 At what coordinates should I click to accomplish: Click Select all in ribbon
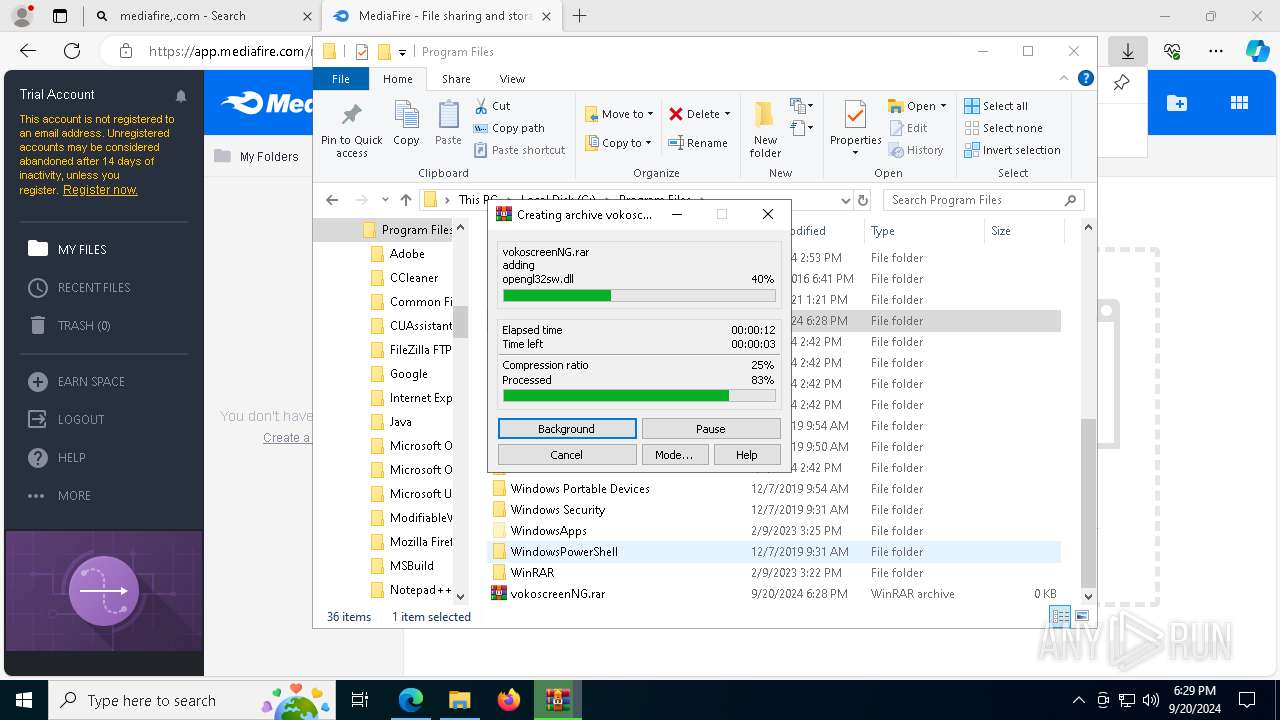[996, 106]
